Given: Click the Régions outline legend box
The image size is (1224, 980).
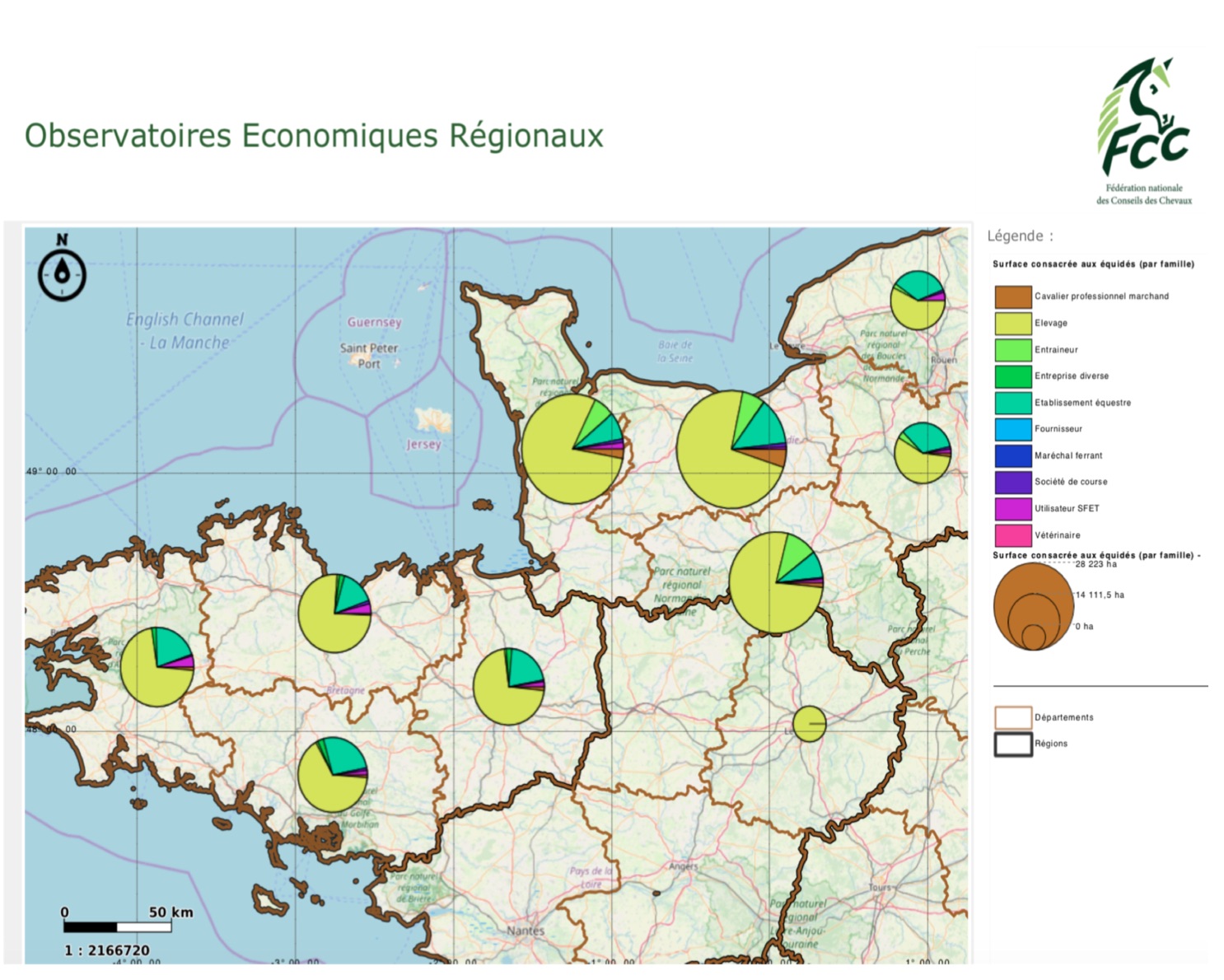Looking at the screenshot, I should (x=1012, y=744).
